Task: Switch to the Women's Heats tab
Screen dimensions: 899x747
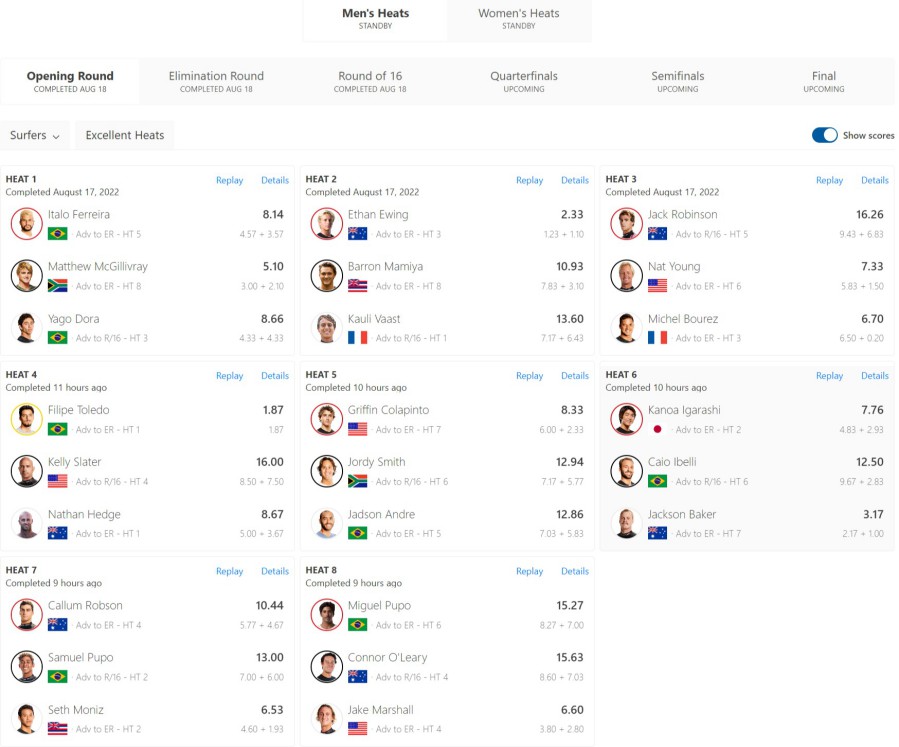Action: (519, 19)
